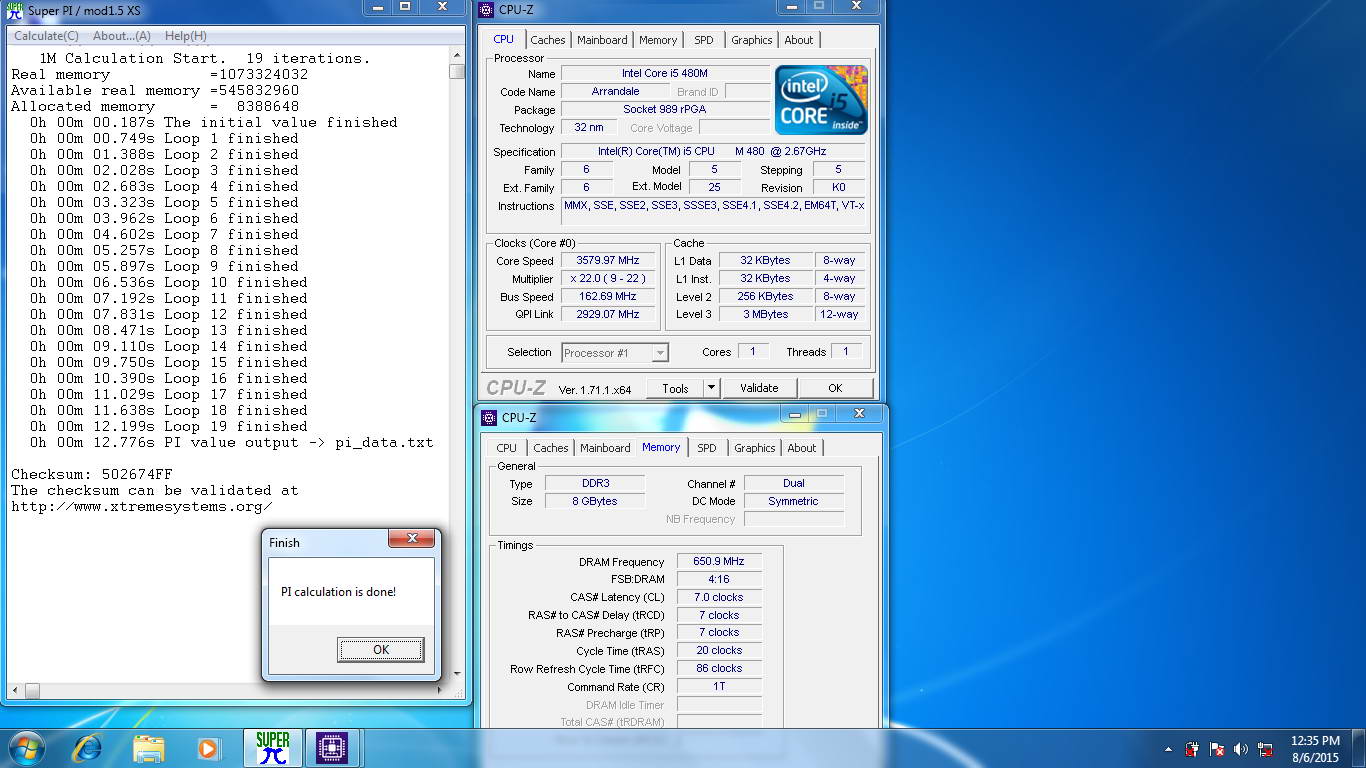Click the Bus Speed value 162.69 MHz
1366x768 pixels.
click(x=607, y=297)
